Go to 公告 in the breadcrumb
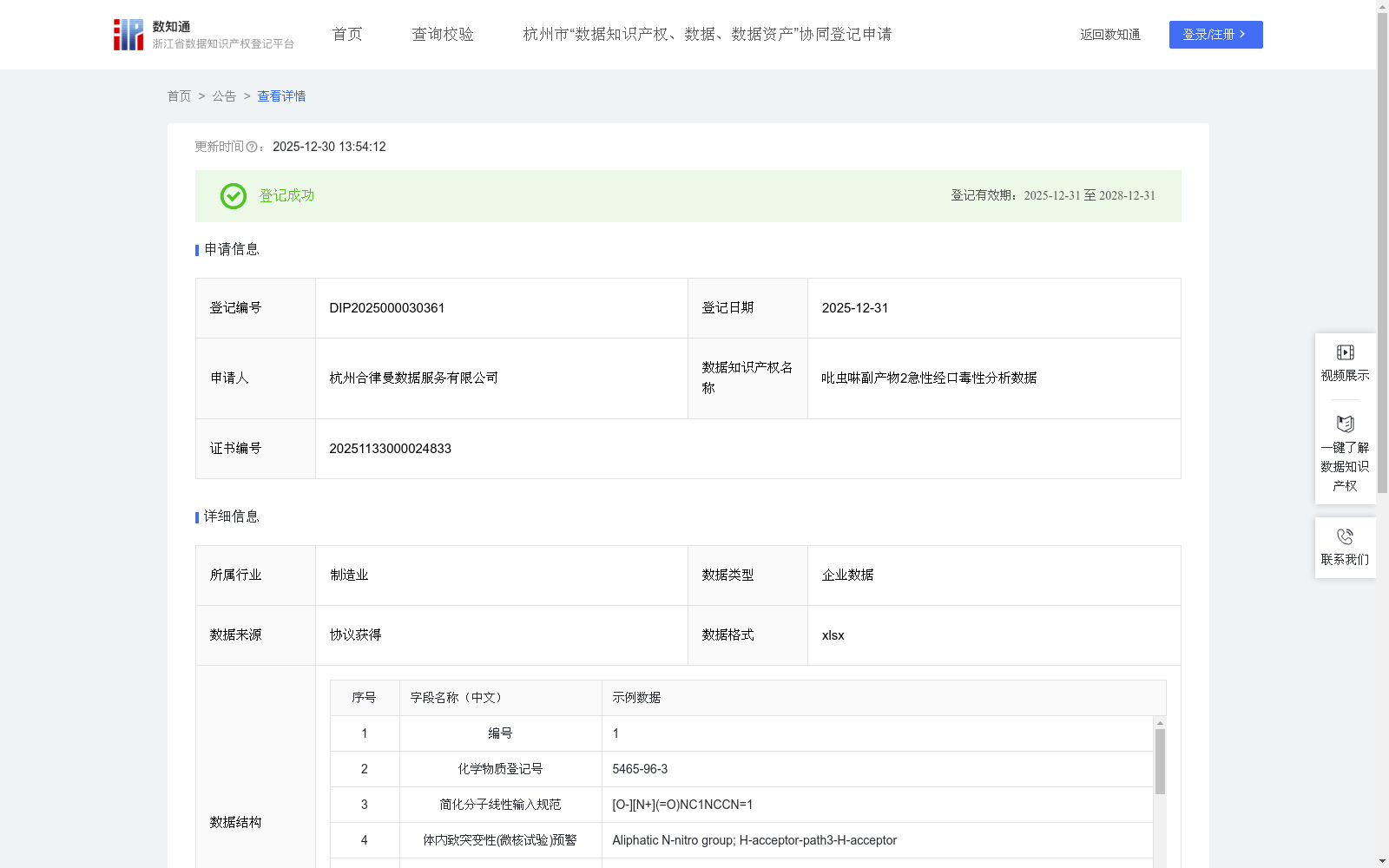 (224, 96)
